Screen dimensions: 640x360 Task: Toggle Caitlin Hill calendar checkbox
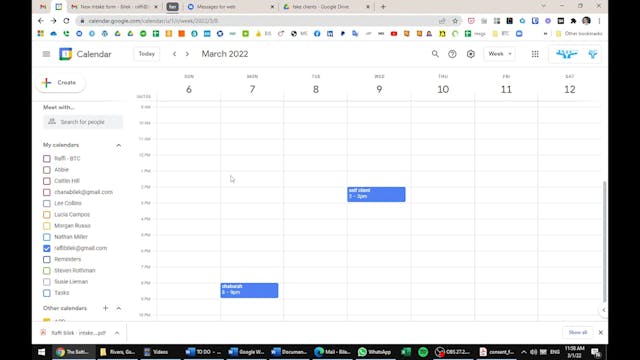(x=47, y=181)
